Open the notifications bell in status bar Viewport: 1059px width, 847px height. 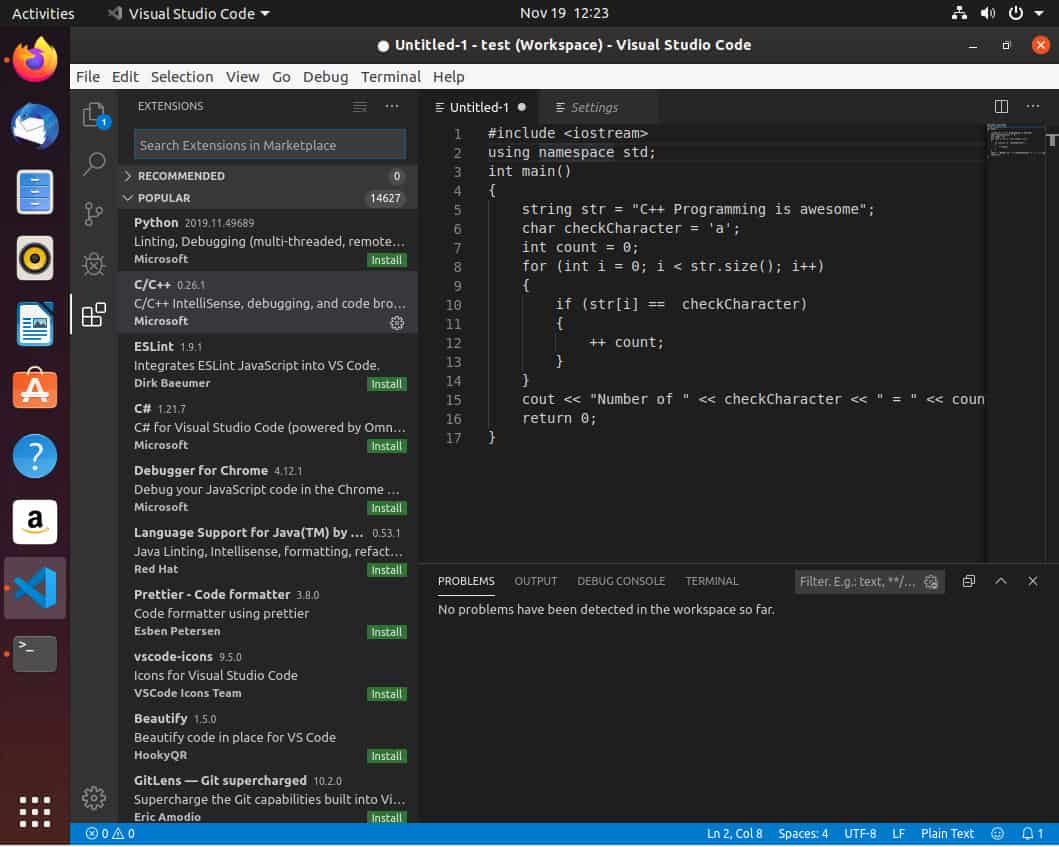pos(1033,833)
